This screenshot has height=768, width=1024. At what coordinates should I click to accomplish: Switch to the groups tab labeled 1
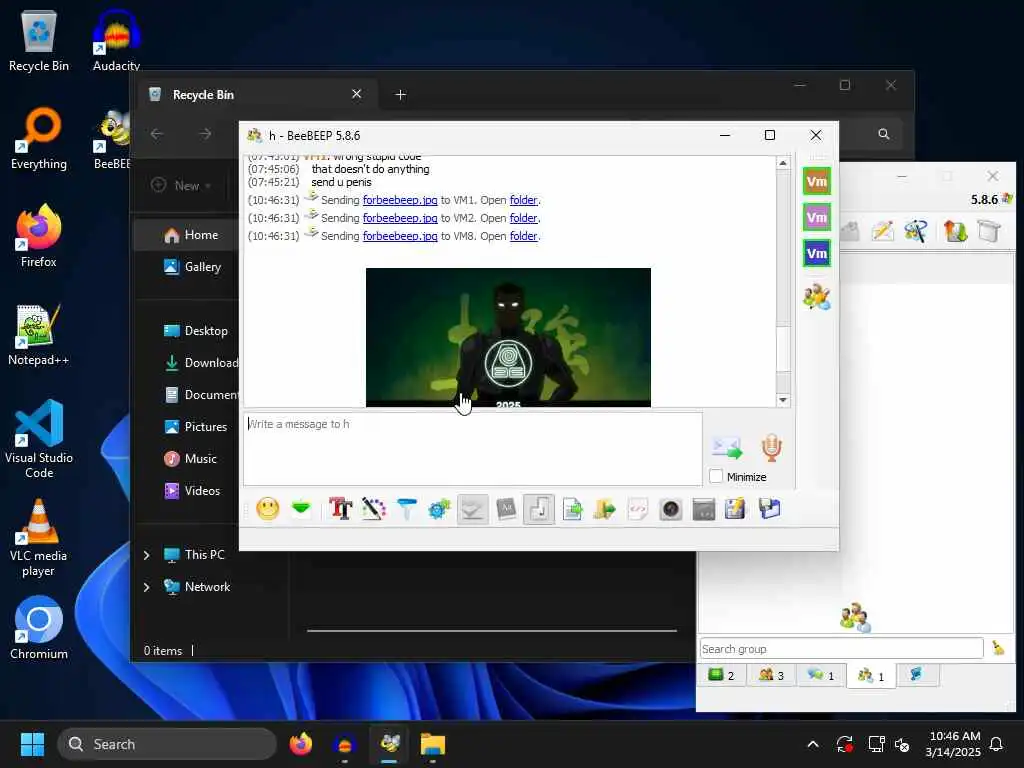click(871, 676)
